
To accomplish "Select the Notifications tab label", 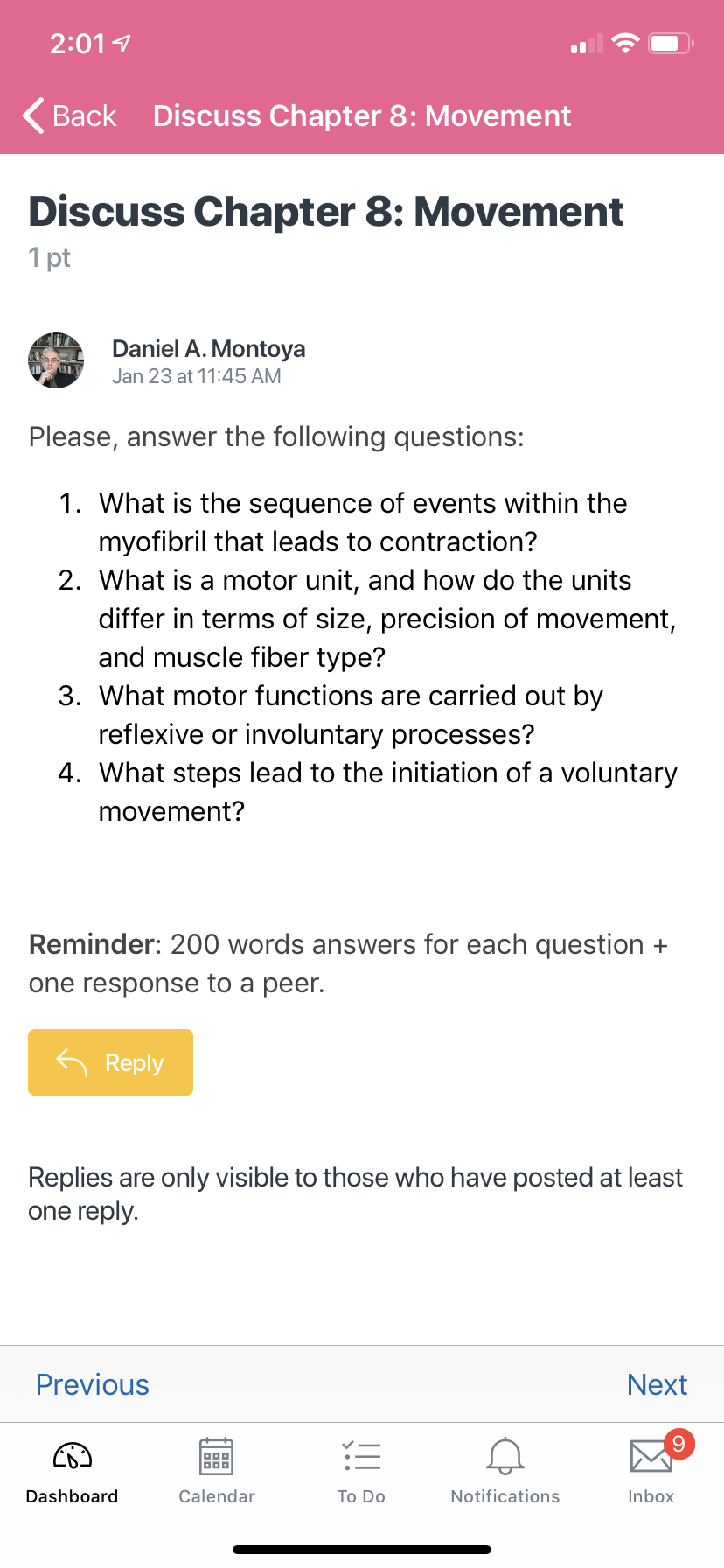I will [505, 1496].
